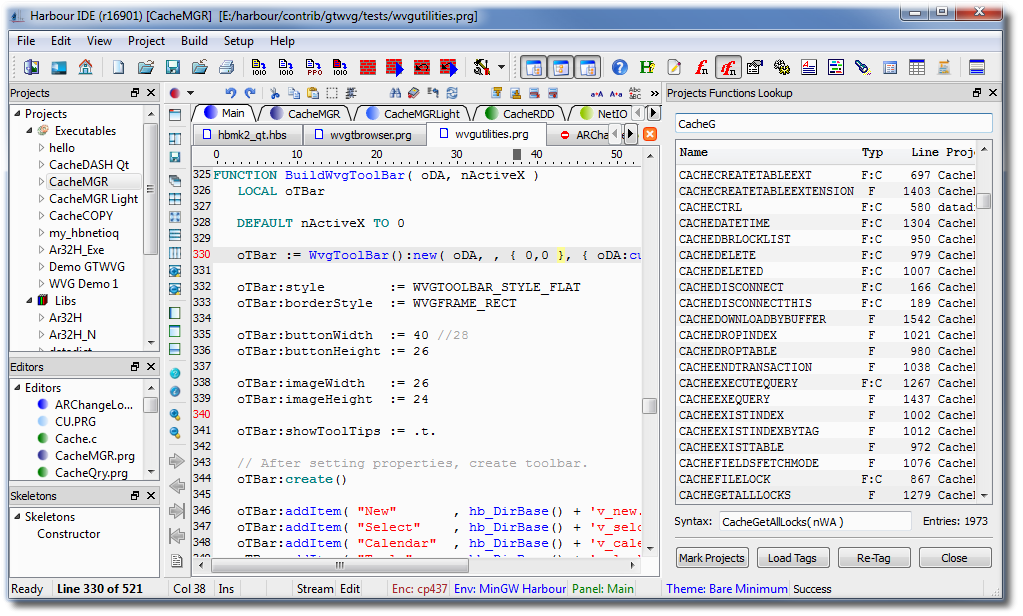The image size is (1023, 616).
Task: Open the tools dropdown arrow in main toolbar
Action: [x=501, y=68]
